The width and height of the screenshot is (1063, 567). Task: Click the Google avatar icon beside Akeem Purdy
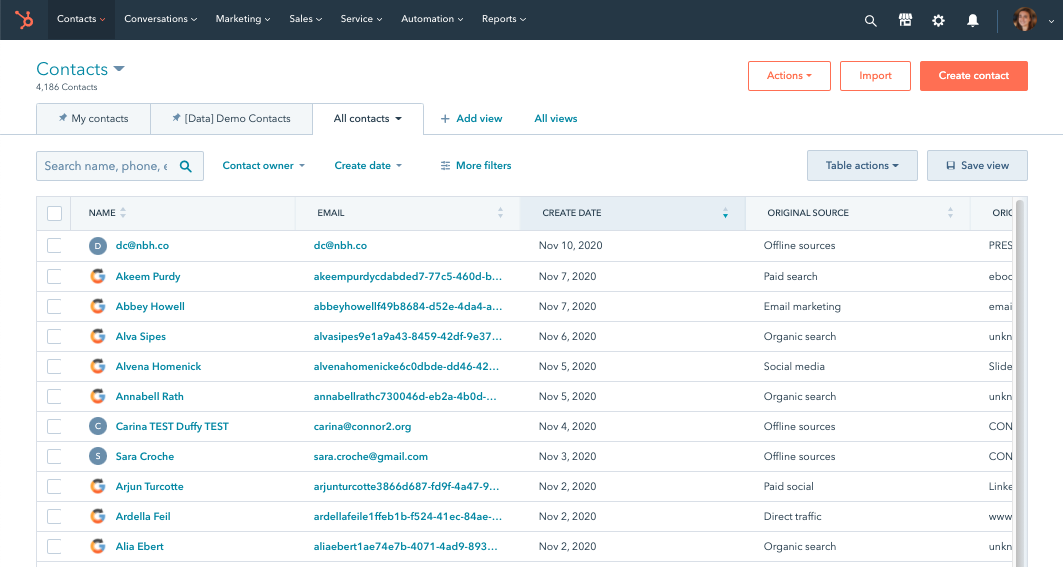tap(97, 276)
